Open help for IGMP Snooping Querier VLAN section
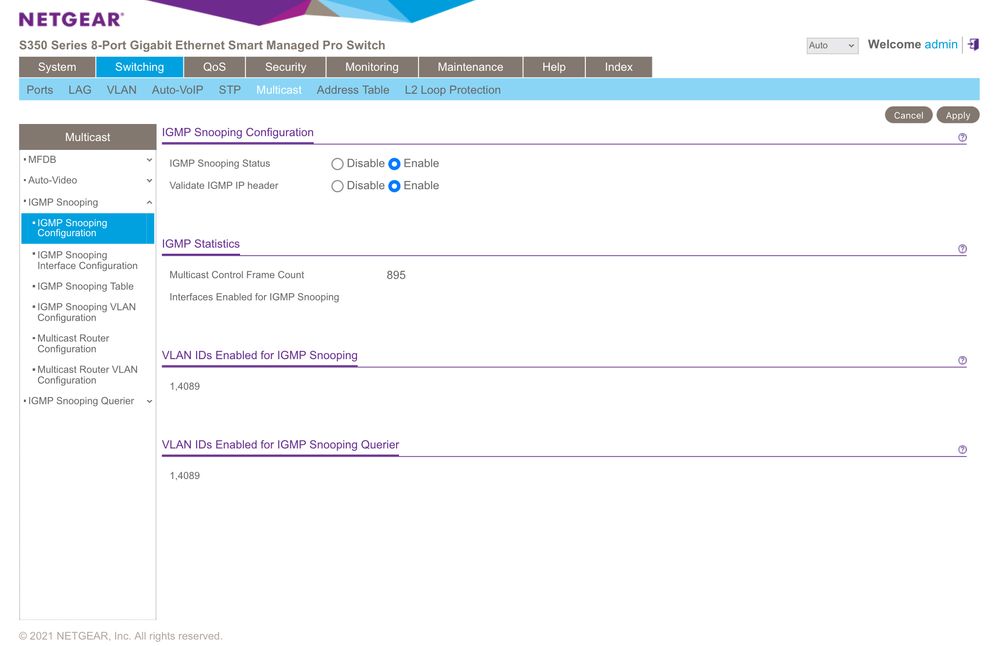Screen dimensions: 999x646 pos(962,451)
